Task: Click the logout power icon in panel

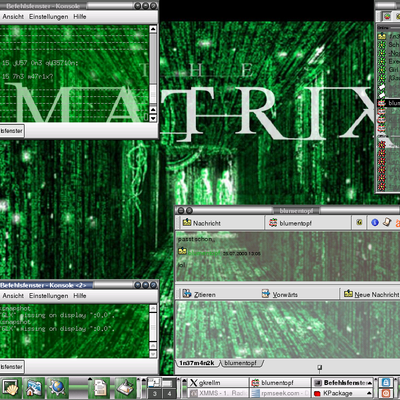Action: 386,393
